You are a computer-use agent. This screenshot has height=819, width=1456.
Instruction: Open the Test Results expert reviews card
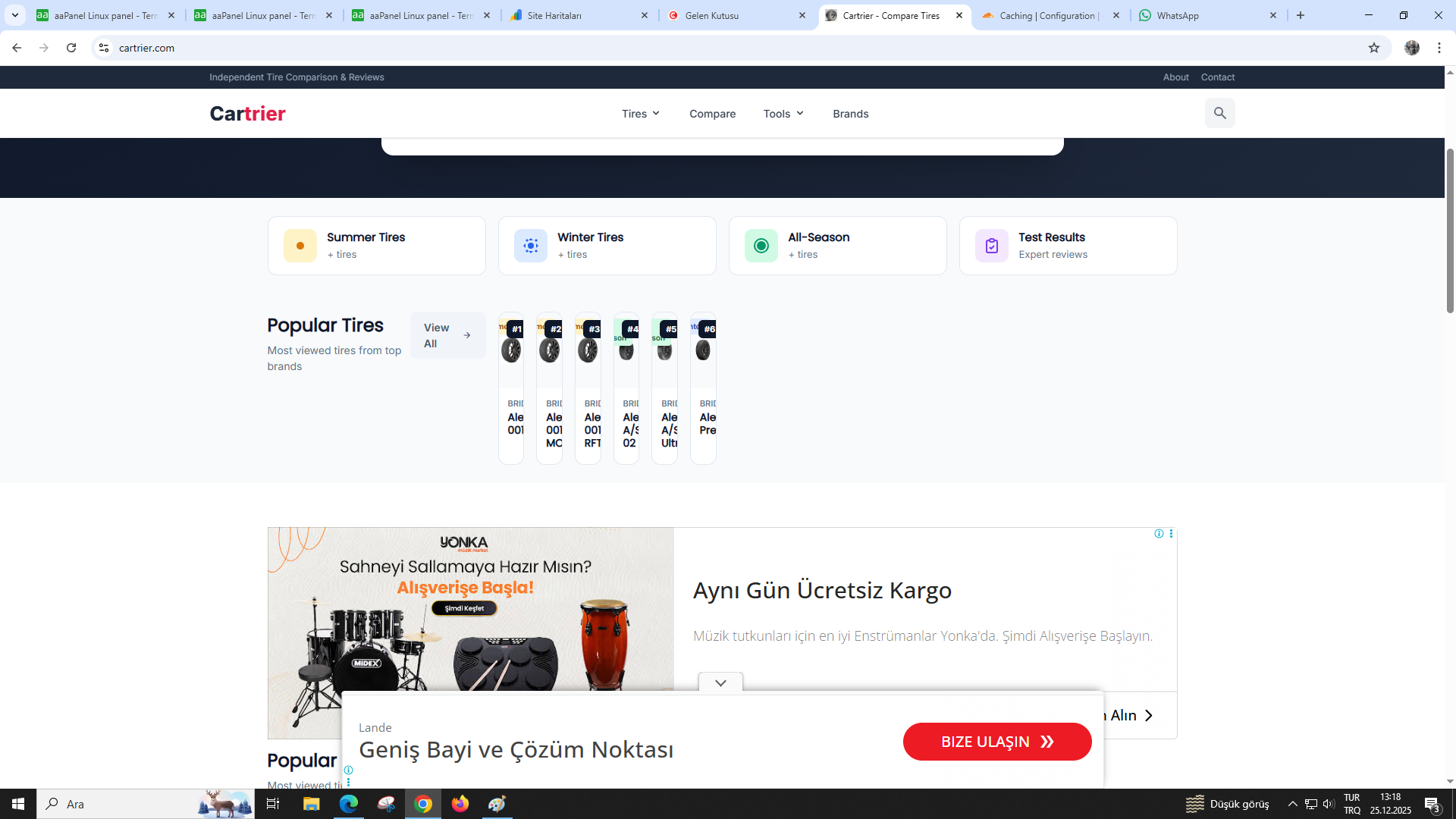tap(1068, 246)
